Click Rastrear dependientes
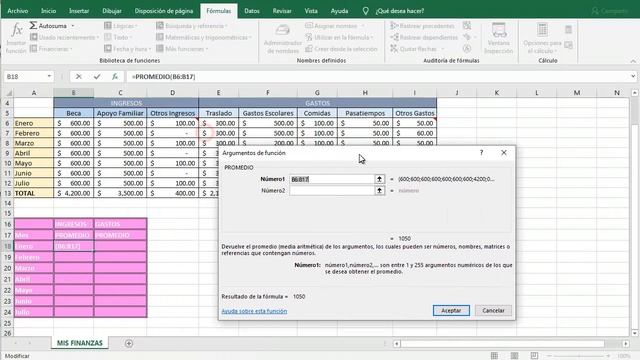640x360 pixels. coord(424,37)
